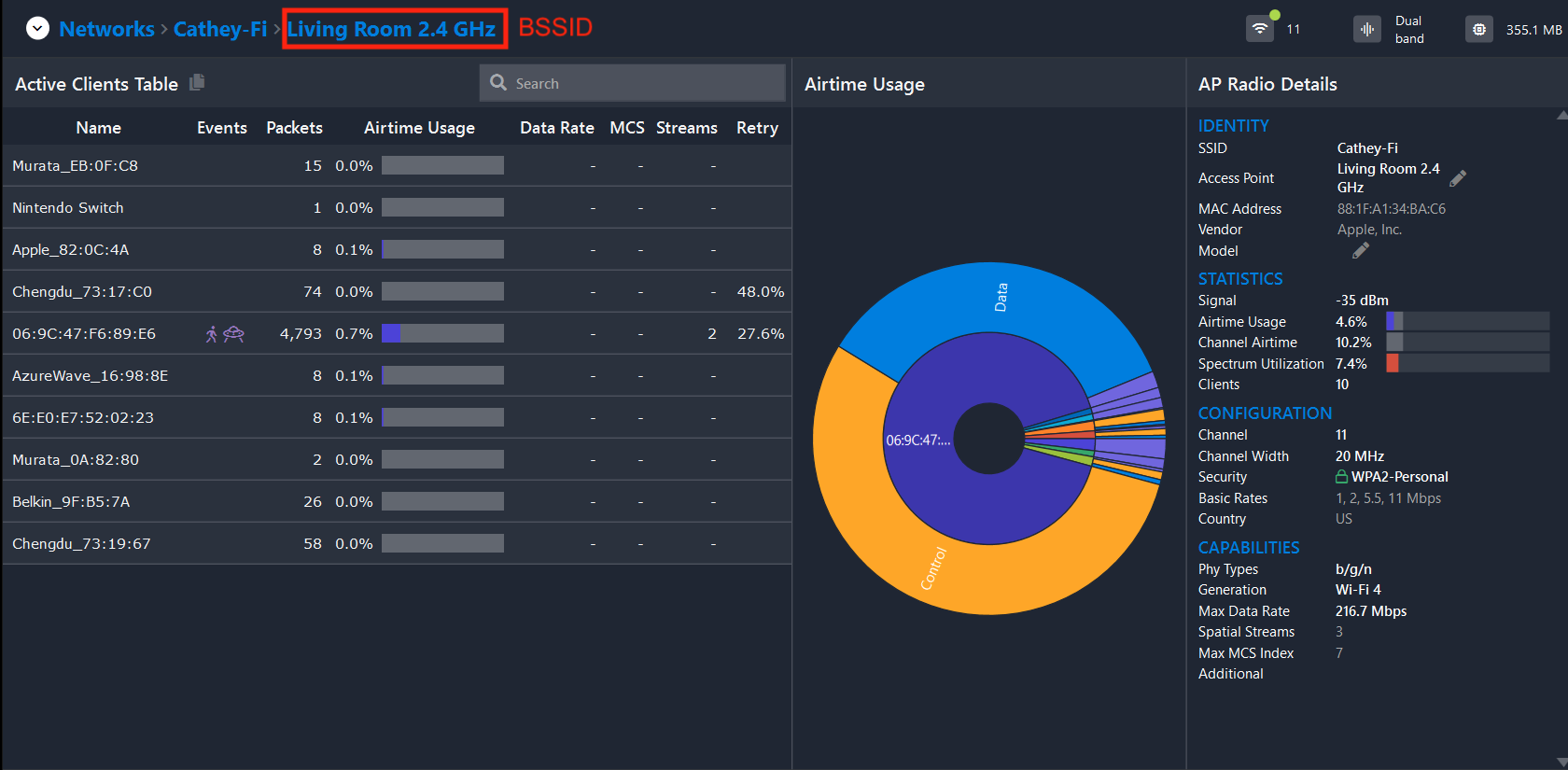Select the Belkin_9F:B5:7A client row
The image size is (1568, 770).
(397, 501)
